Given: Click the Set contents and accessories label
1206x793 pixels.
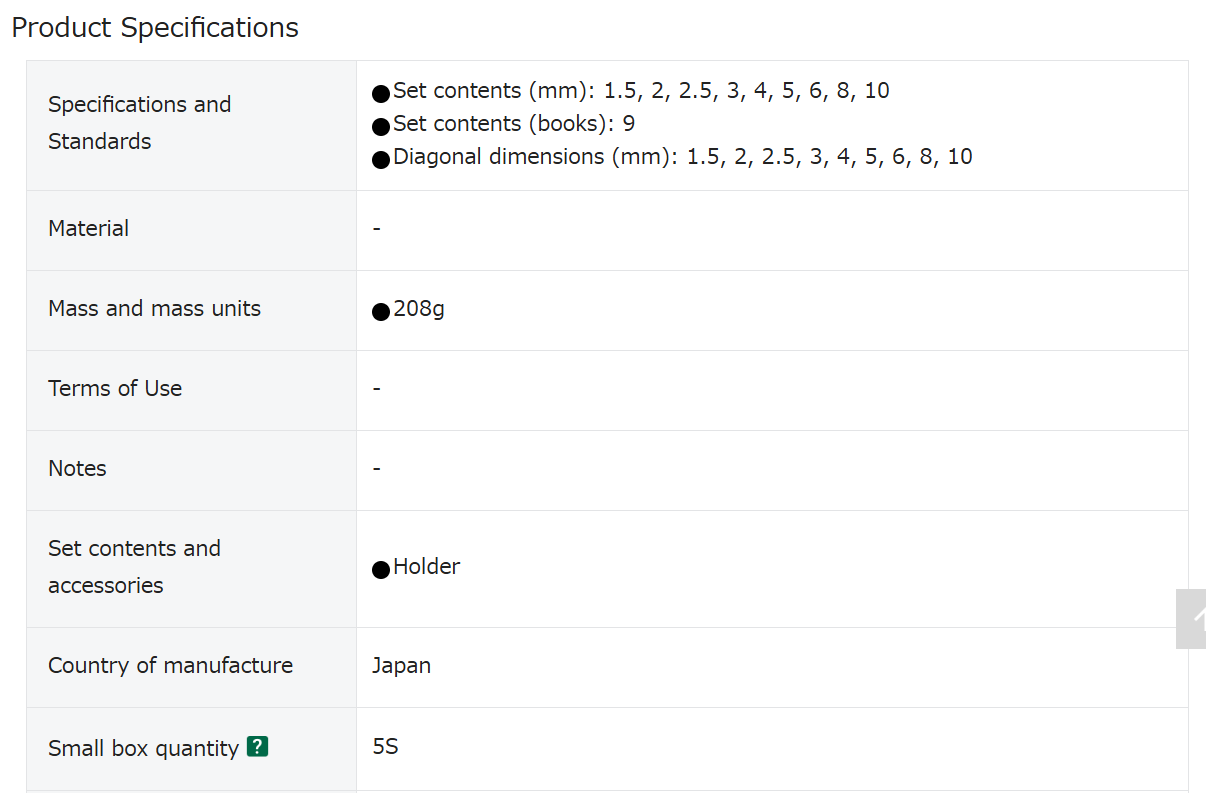Looking at the screenshot, I should (135, 567).
